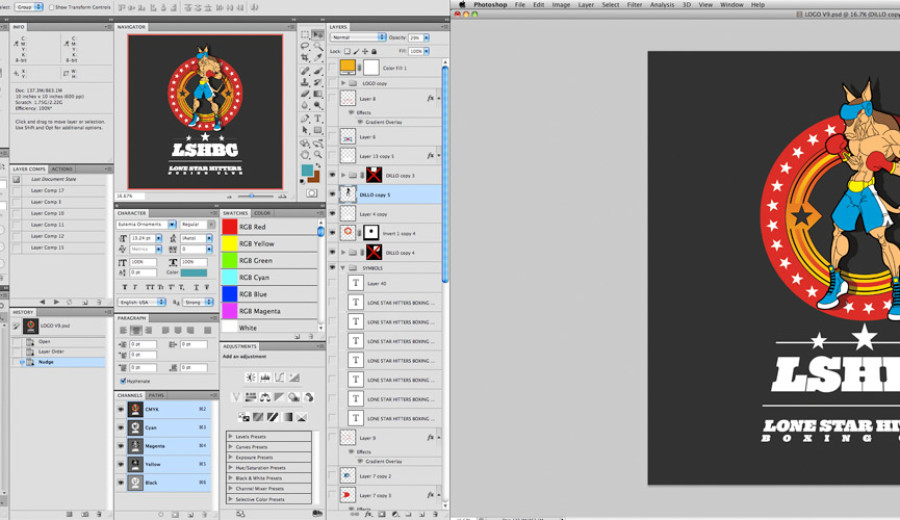Select the Horizontal Type tool

[317, 118]
